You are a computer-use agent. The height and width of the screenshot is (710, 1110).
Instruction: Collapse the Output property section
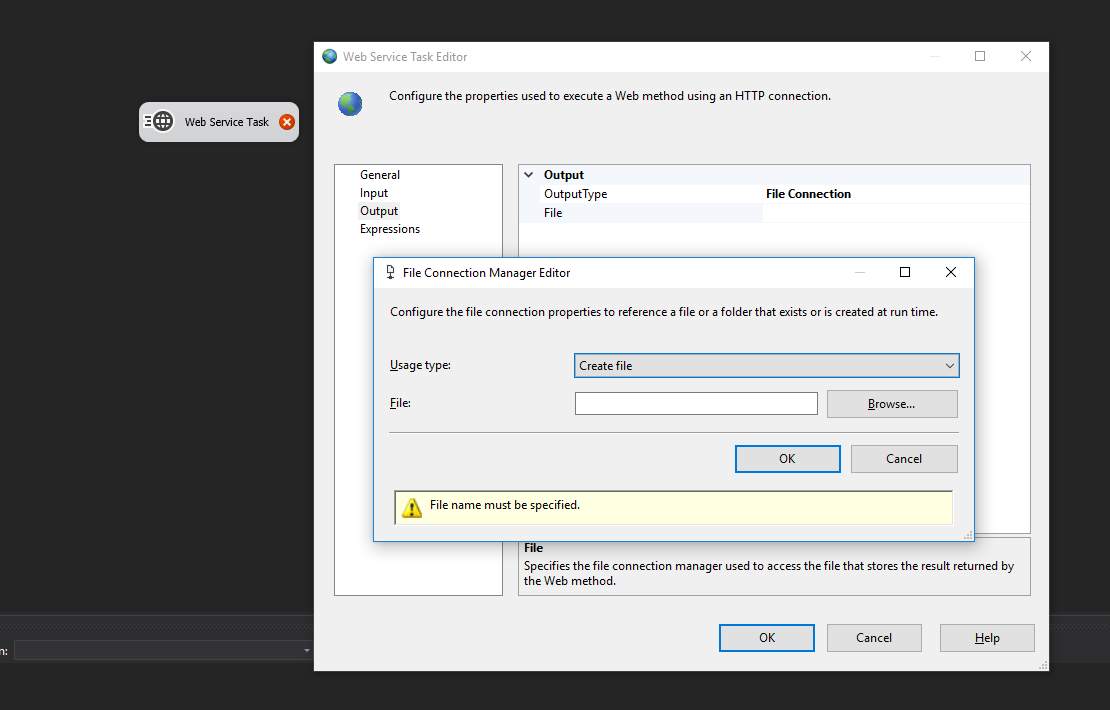tap(529, 175)
